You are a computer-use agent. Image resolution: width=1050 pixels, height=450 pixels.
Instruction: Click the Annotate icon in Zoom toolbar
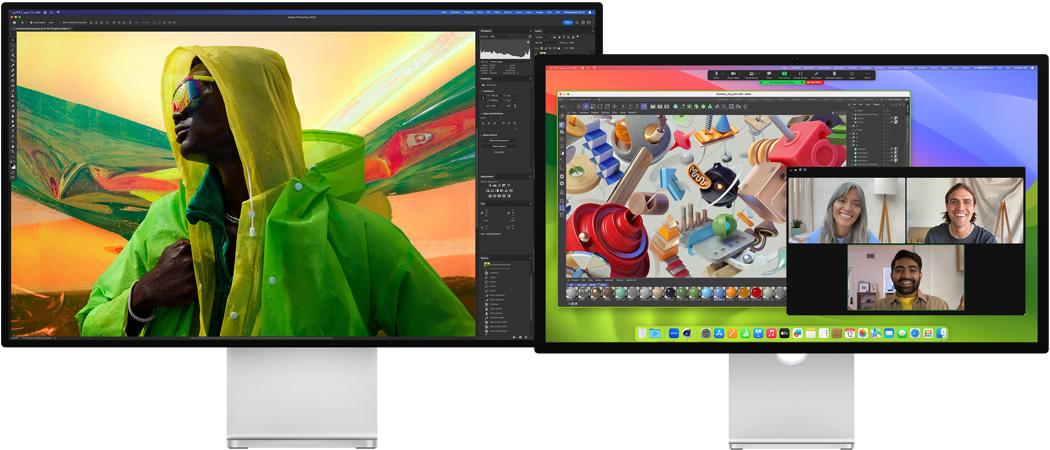pyautogui.click(x=816, y=74)
